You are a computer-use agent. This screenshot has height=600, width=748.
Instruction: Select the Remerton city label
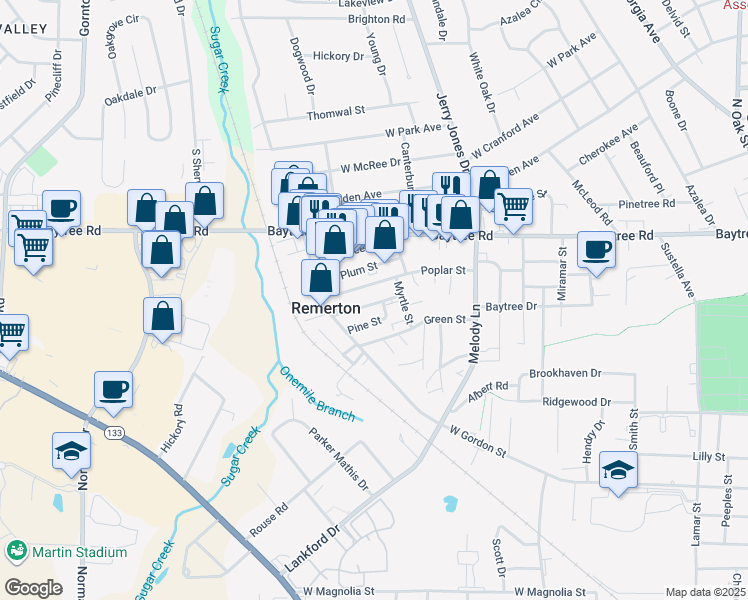click(x=325, y=309)
